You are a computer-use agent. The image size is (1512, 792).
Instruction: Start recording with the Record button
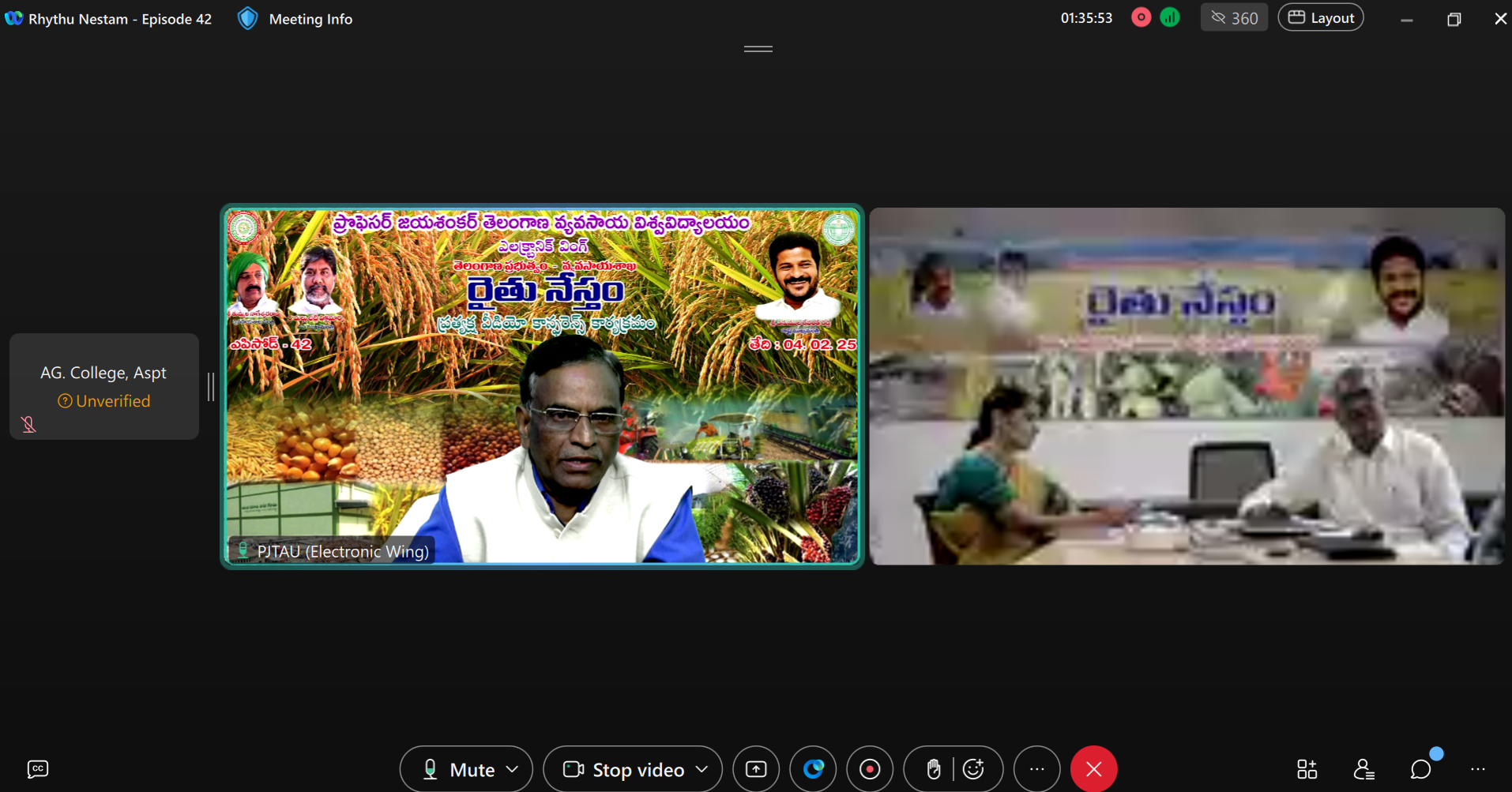point(870,769)
